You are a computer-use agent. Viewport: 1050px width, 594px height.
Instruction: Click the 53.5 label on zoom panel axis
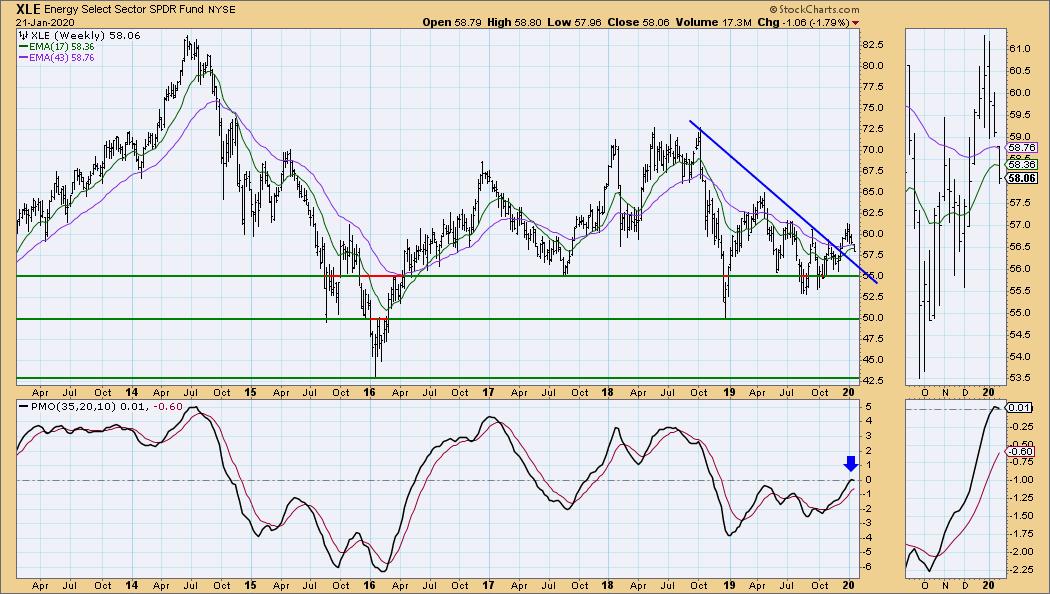(1019, 378)
